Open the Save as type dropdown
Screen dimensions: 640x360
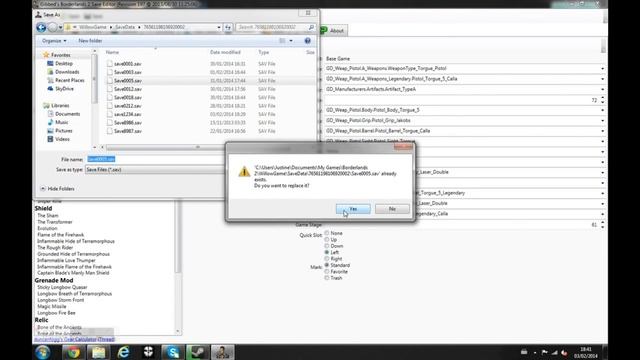pos(154,169)
